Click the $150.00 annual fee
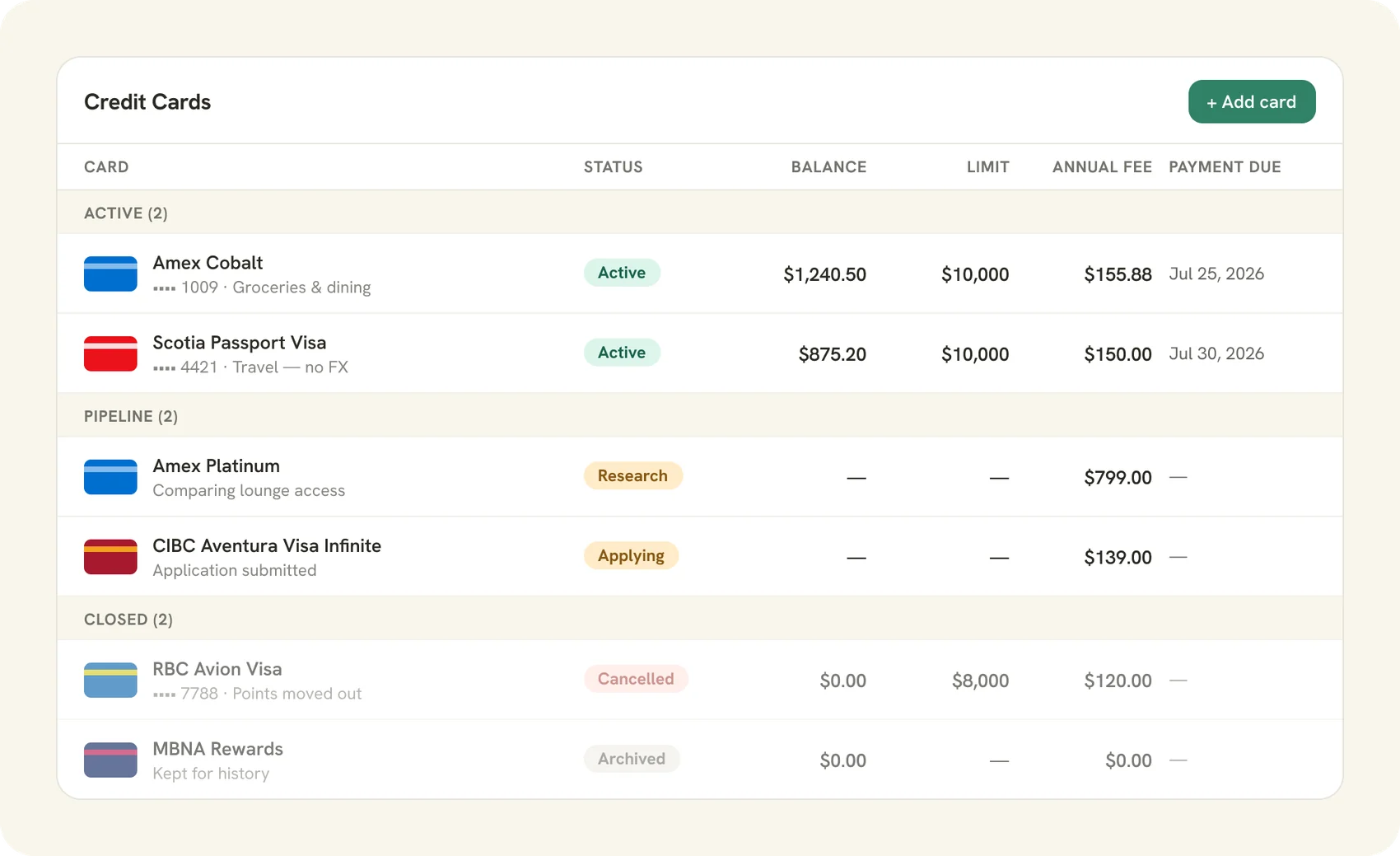This screenshot has width=1400, height=856. [1118, 354]
